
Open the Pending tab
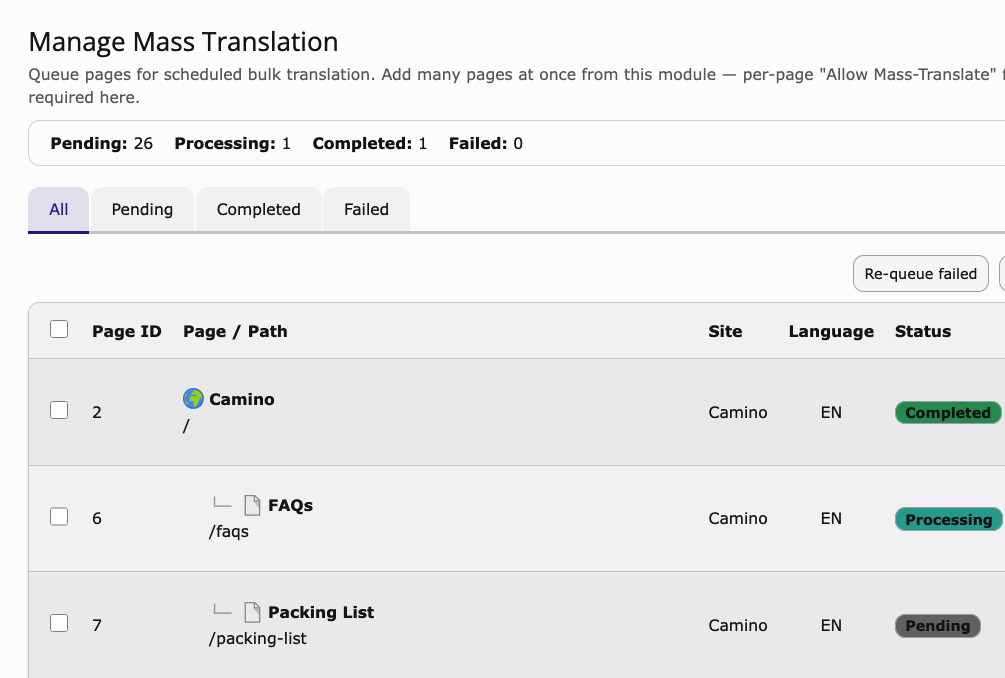(x=142, y=210)
